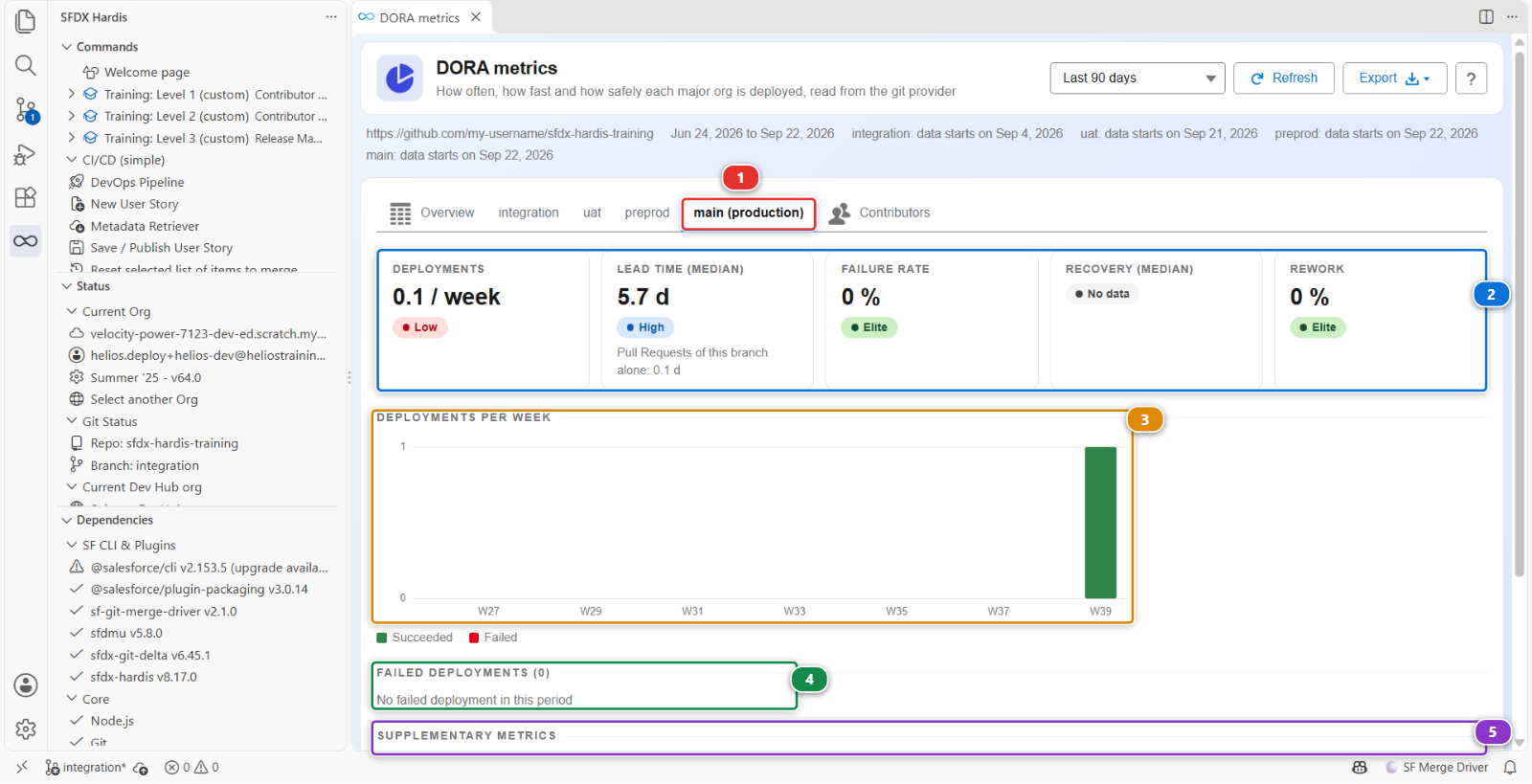Click the Refresh button

1284,78
